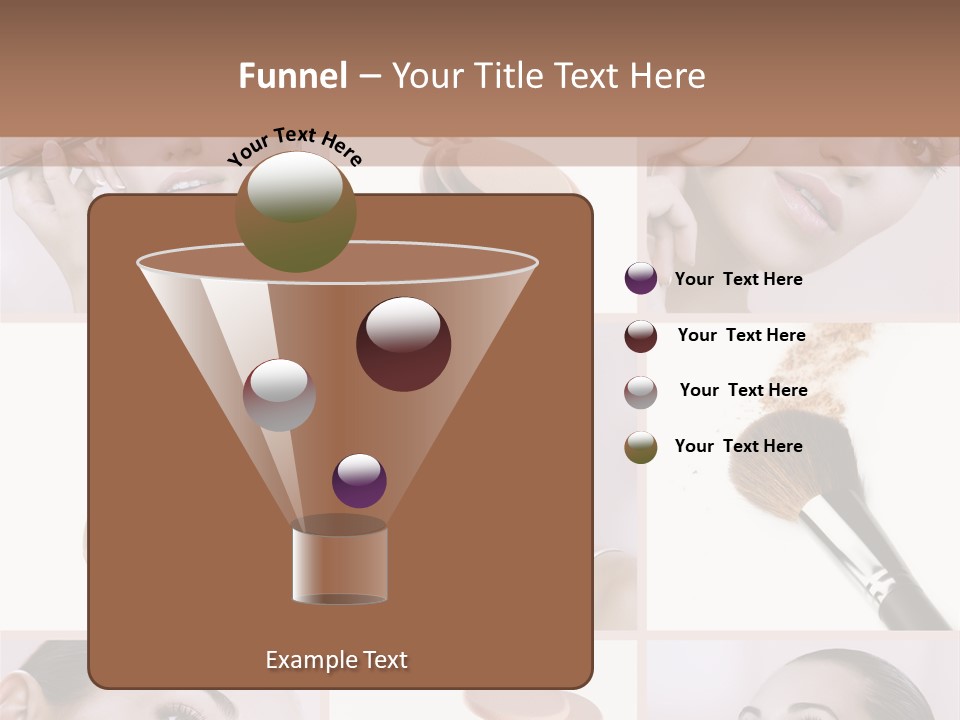The height and width of the screenshot is (720, 960).
Task: Click the text label beside the gray legend bullet
Action: pyautogui.click(x=743, y=391)
